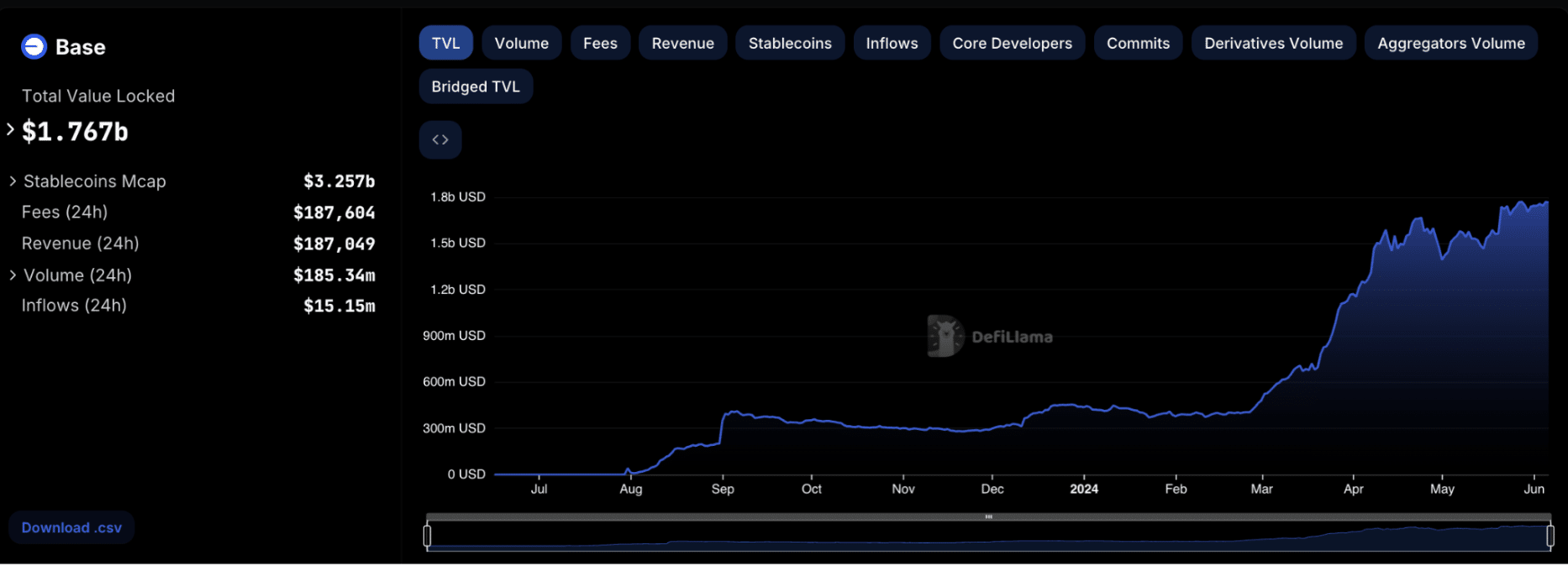This screenshot has height=566, width=1568.
Task: Click the right handle of range slider
Action: [1550, 535]
